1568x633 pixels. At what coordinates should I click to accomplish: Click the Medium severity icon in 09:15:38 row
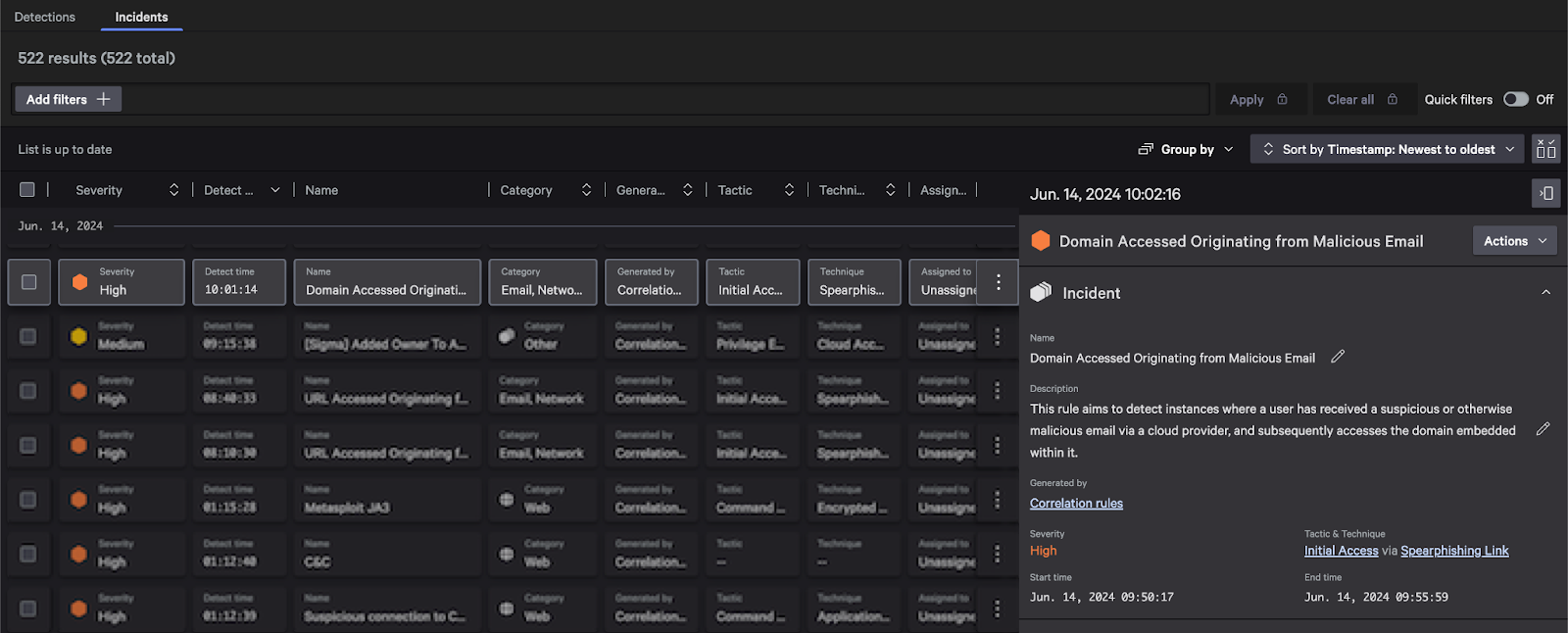[x=79, y=336]
